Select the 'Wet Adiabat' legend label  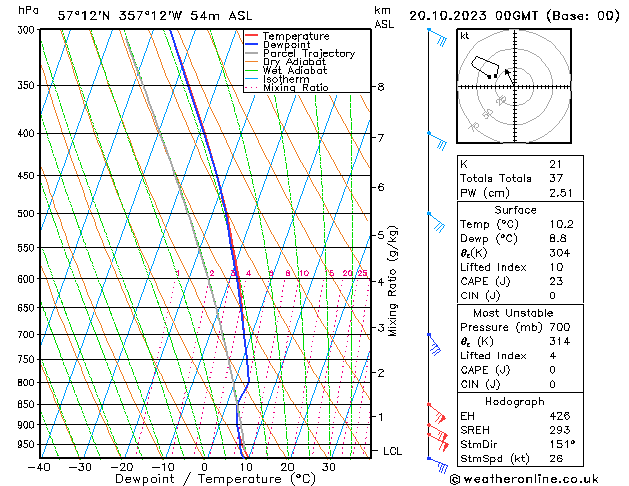[295, 71]
